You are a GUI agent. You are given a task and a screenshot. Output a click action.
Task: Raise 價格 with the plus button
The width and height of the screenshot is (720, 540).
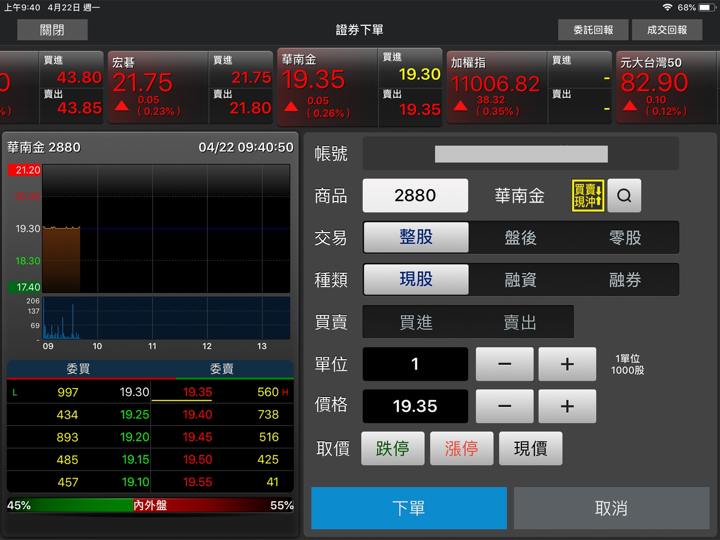567,406
